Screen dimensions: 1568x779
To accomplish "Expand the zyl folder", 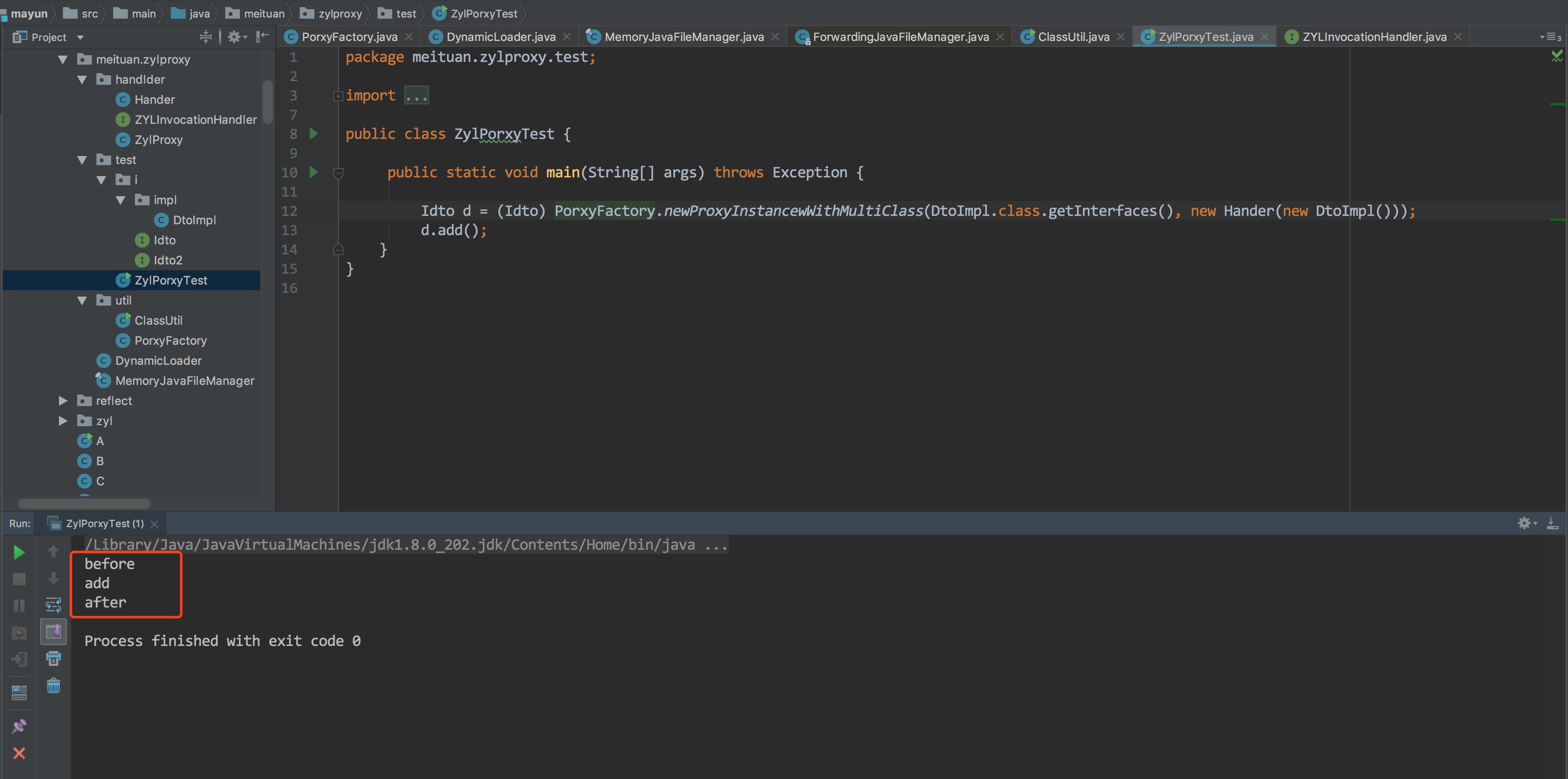I will point(63,420).
